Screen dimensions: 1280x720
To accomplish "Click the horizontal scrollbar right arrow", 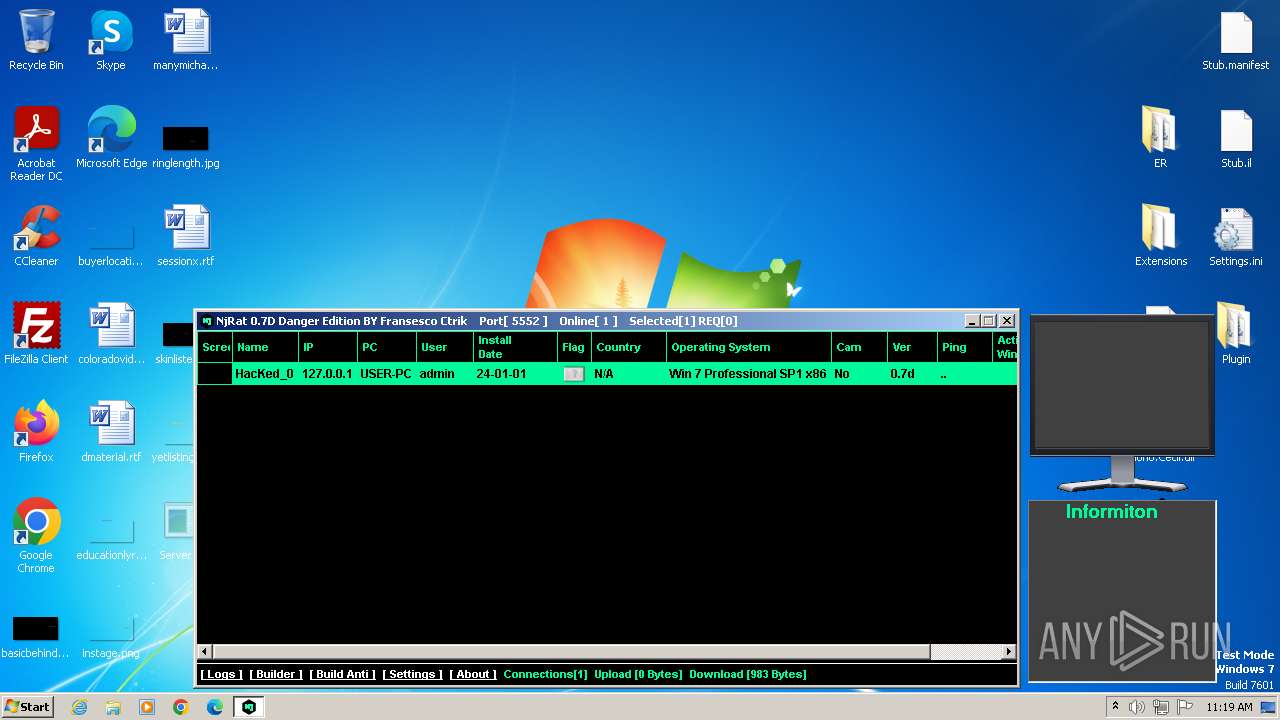I will tap(1009, 652).
